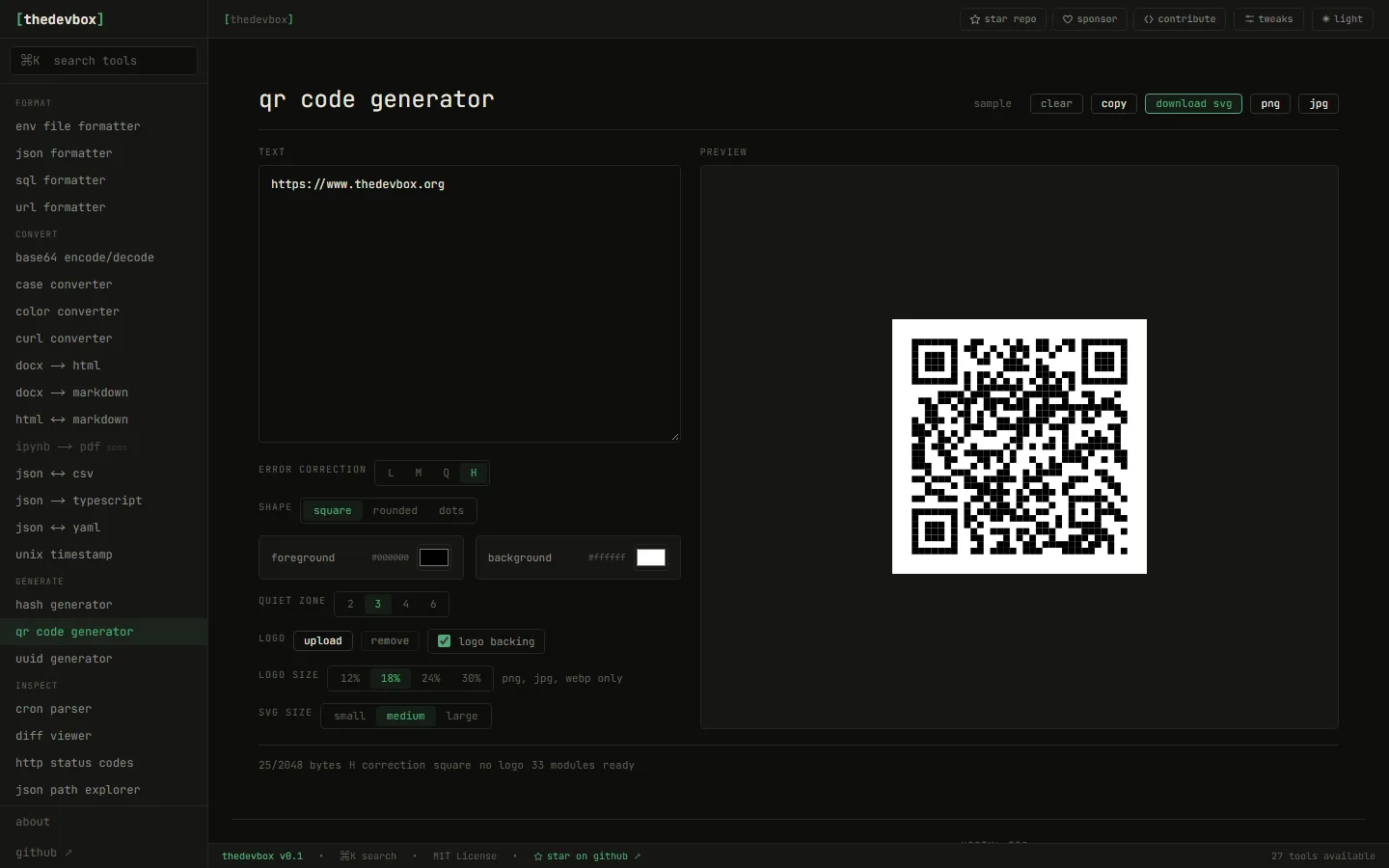This screenshot has width=1389, height=868.
Task: Set quiet zone to 6
Action: [x=433, y=604]
